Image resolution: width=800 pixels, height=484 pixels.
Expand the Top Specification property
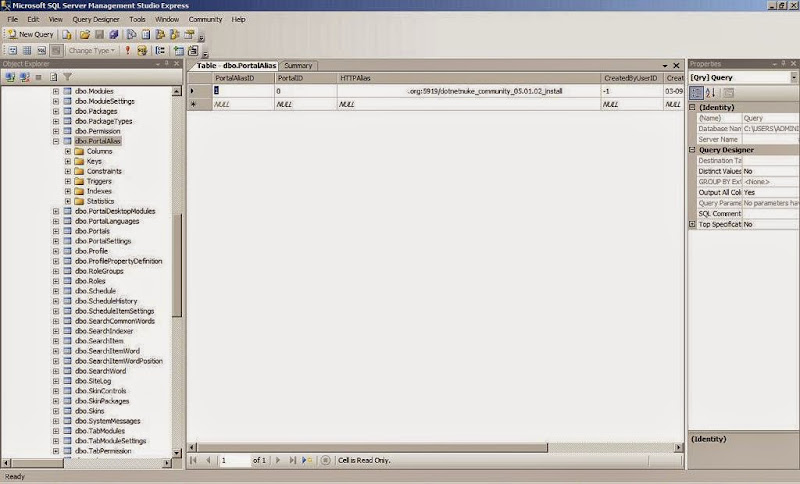click(x=692, y=224)
